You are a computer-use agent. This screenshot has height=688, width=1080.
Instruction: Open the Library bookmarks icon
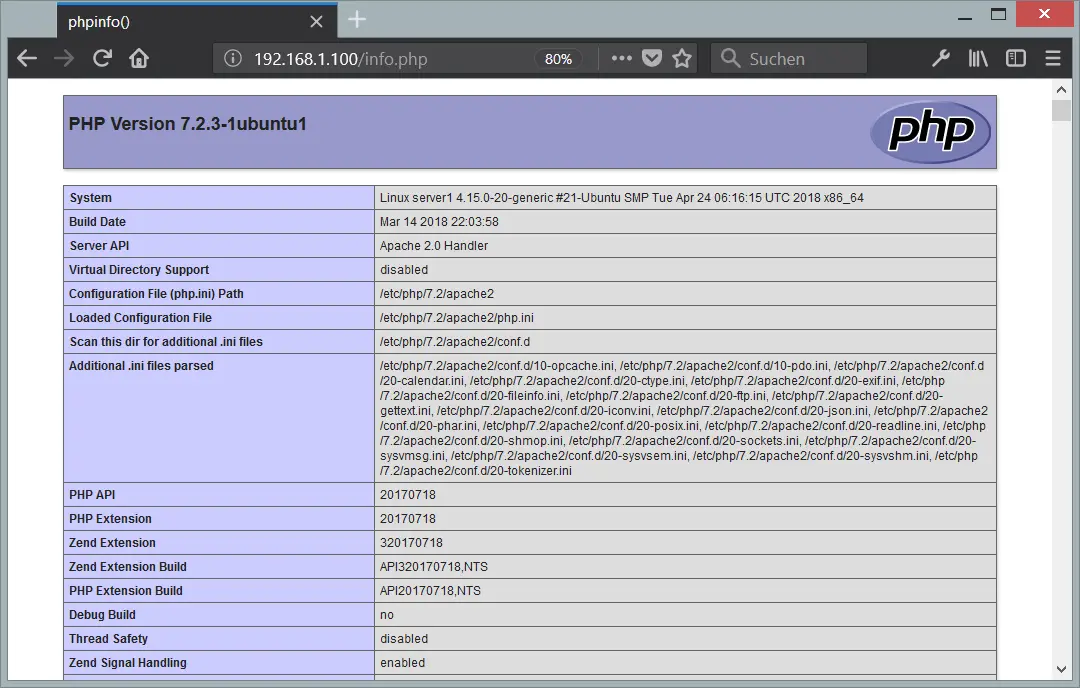tap(978, 59)
